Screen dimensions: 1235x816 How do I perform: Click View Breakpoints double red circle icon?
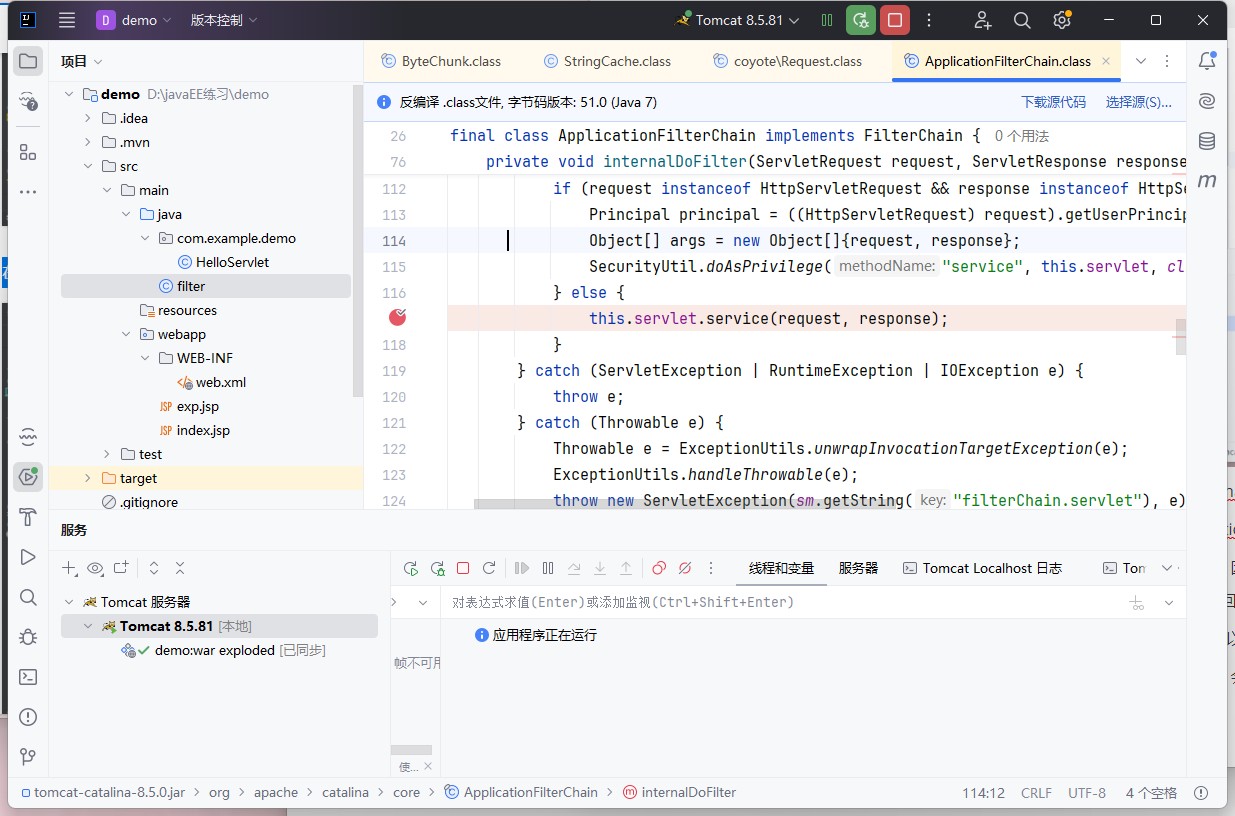click(659, 568)
